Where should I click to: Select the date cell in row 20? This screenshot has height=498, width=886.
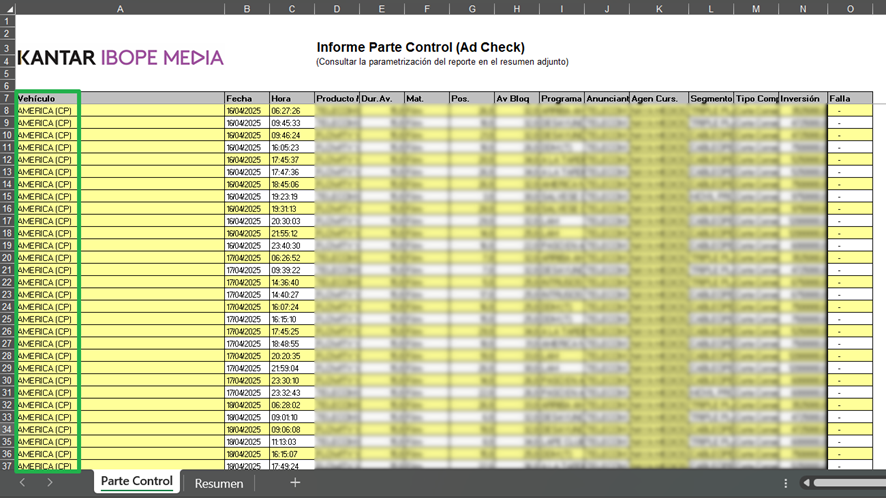(x=247, y=258)
